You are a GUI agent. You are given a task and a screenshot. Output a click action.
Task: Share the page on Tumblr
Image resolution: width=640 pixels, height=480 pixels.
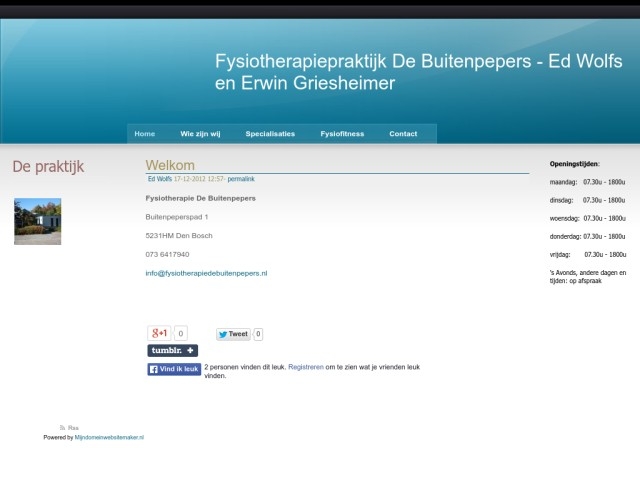click(x=173, y=351)
